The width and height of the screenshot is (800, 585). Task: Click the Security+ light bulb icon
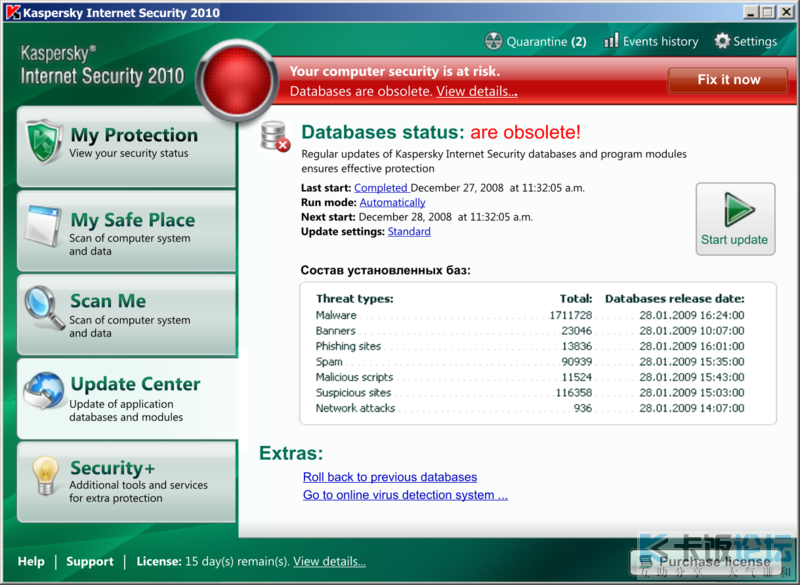(x=45, y=475)
